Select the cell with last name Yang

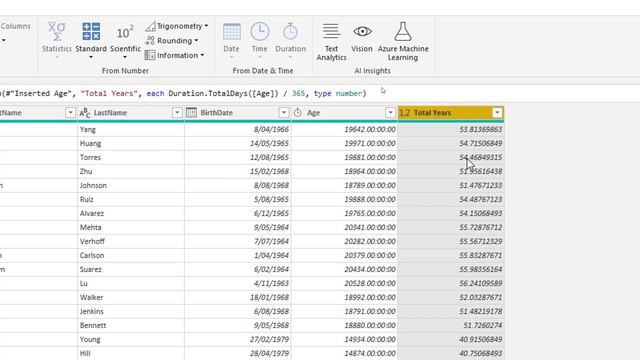coord(131,129)
